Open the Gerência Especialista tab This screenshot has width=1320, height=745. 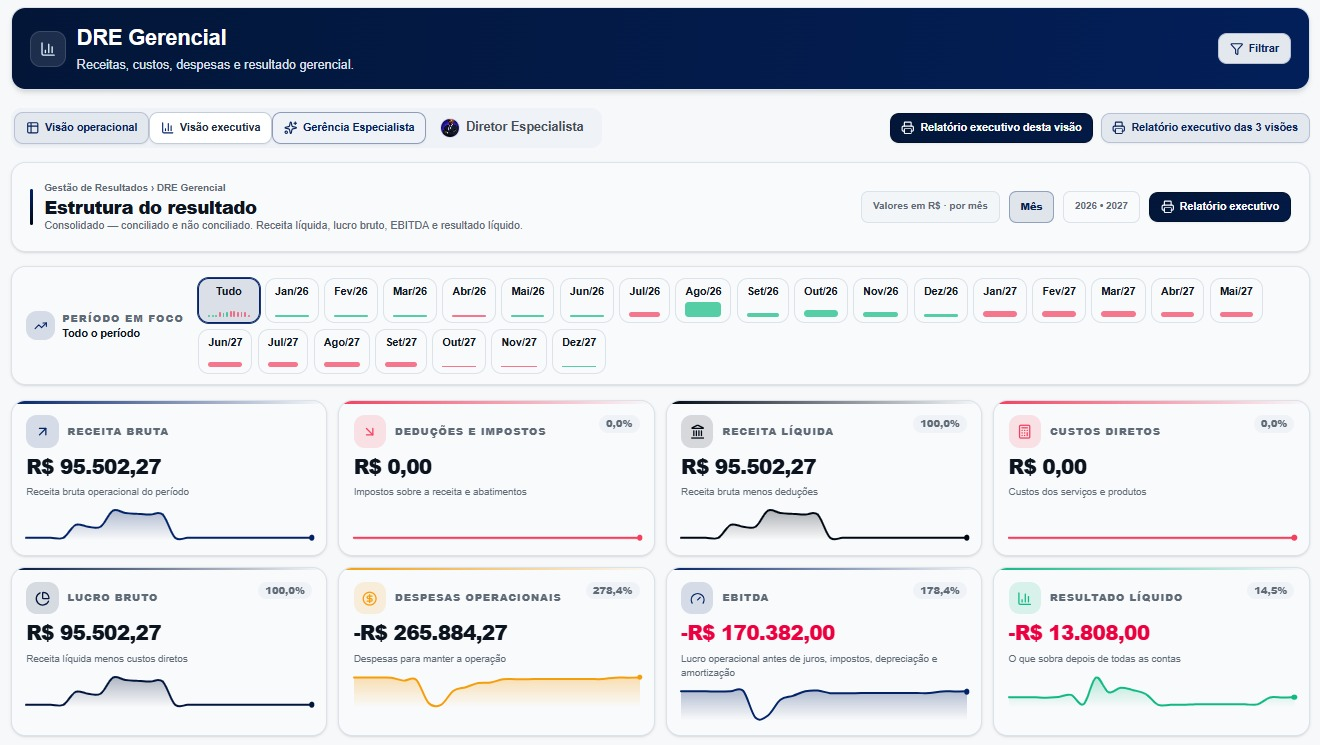point(349,128)
